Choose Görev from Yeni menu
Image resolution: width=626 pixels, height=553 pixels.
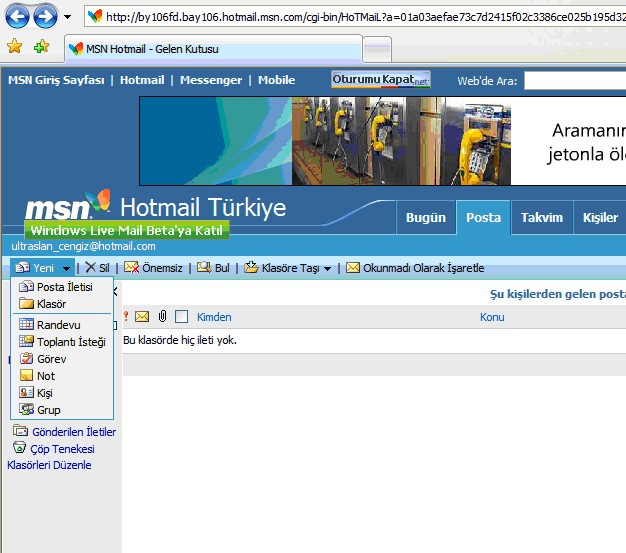pyautogui.click(x=62, y=359)
